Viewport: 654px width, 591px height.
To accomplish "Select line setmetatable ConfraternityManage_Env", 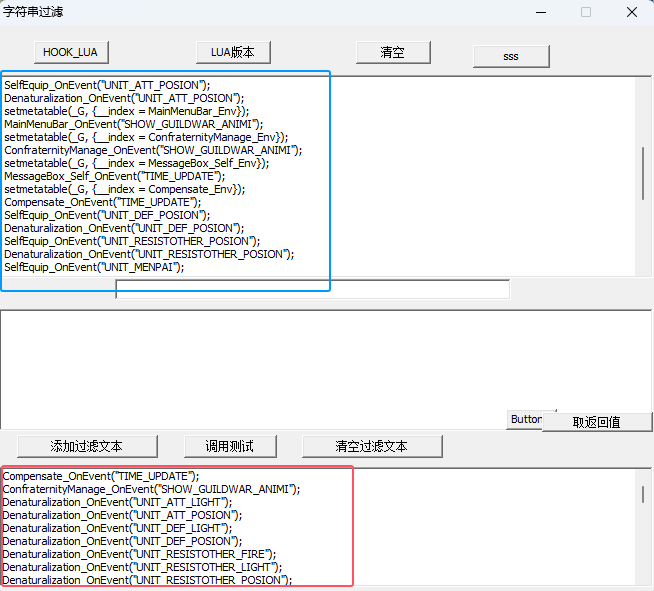I will (x=146, y=137).
